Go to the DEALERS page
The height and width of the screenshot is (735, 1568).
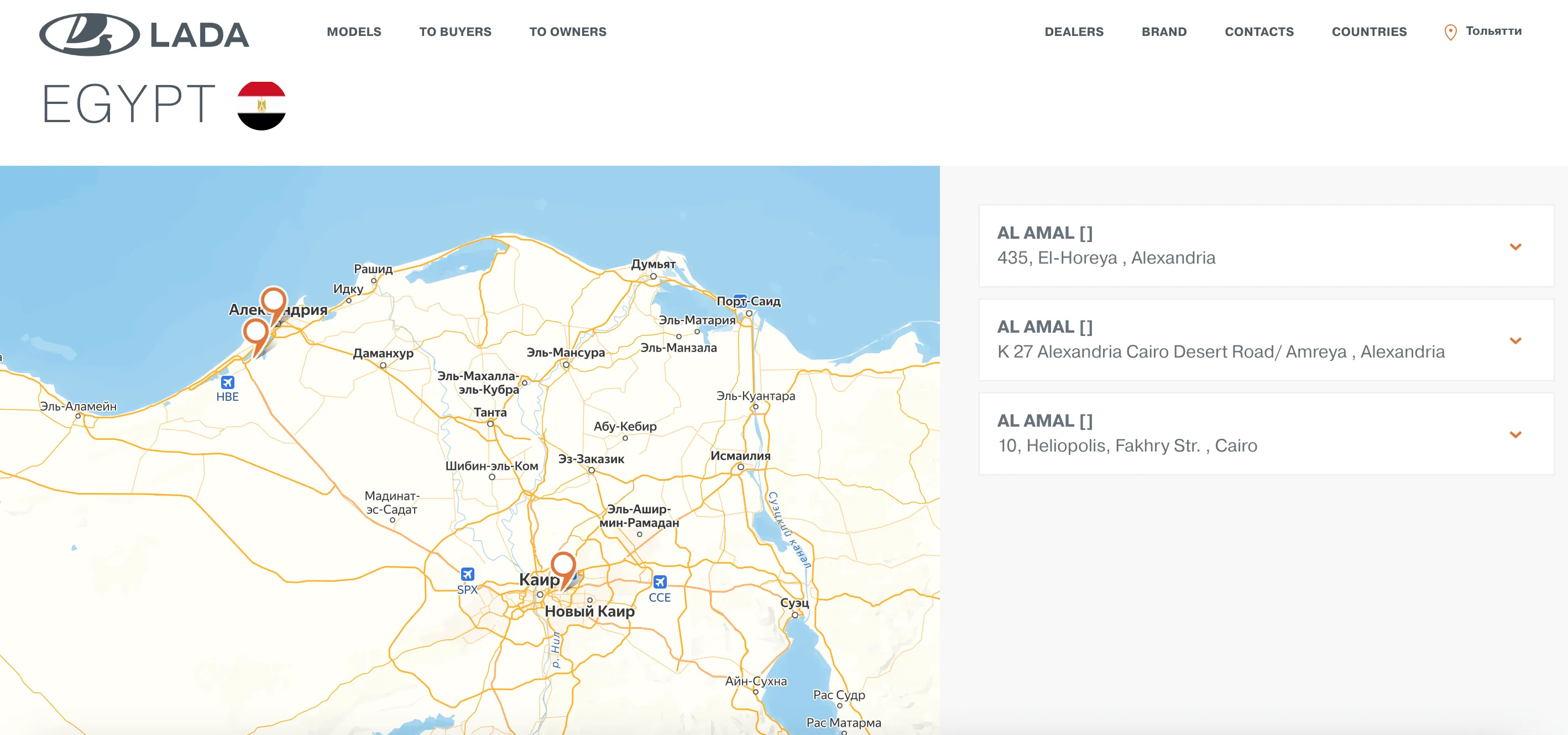tap(1074, 32)
